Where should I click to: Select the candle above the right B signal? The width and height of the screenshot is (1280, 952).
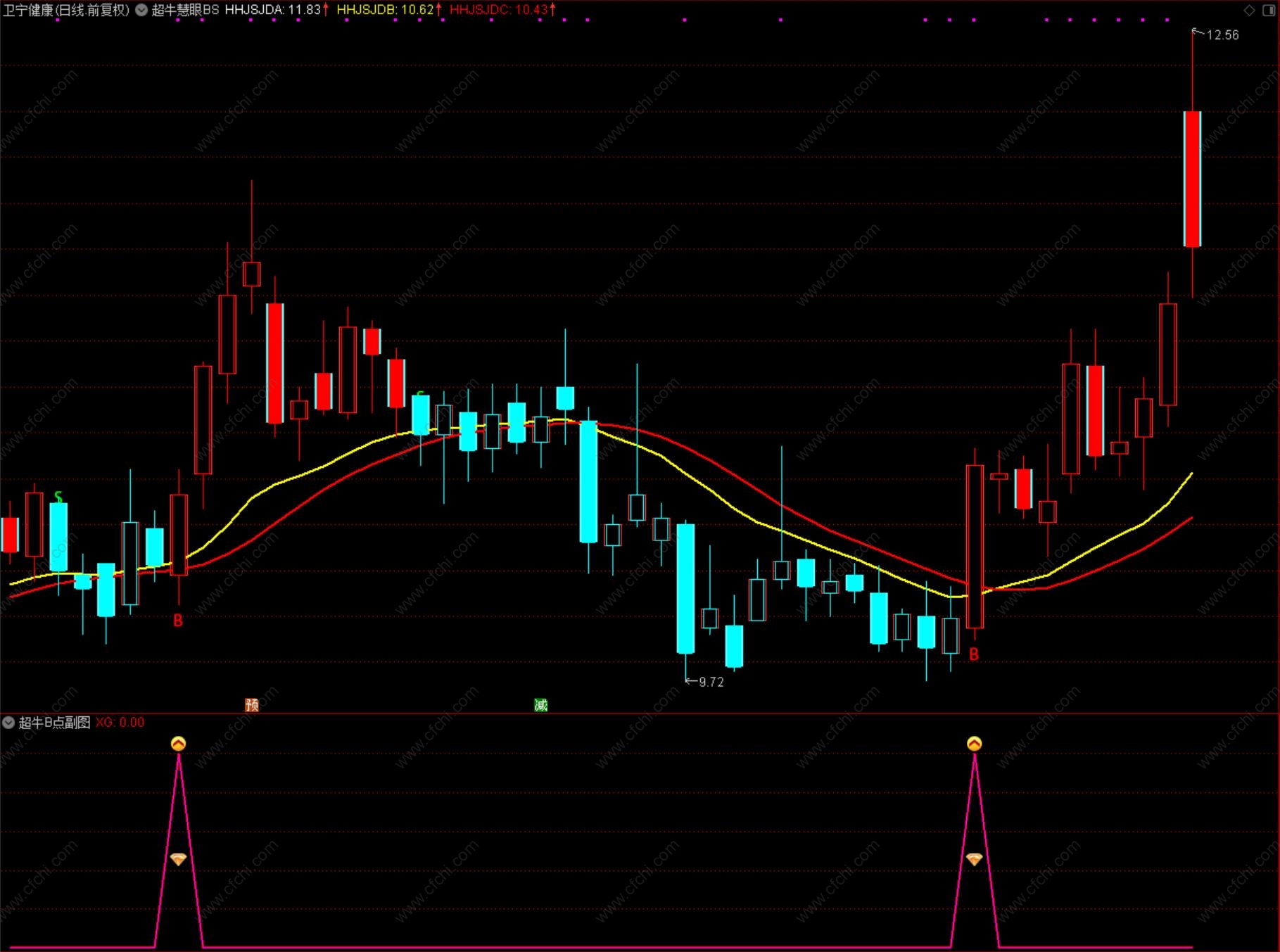pos(975,546)
